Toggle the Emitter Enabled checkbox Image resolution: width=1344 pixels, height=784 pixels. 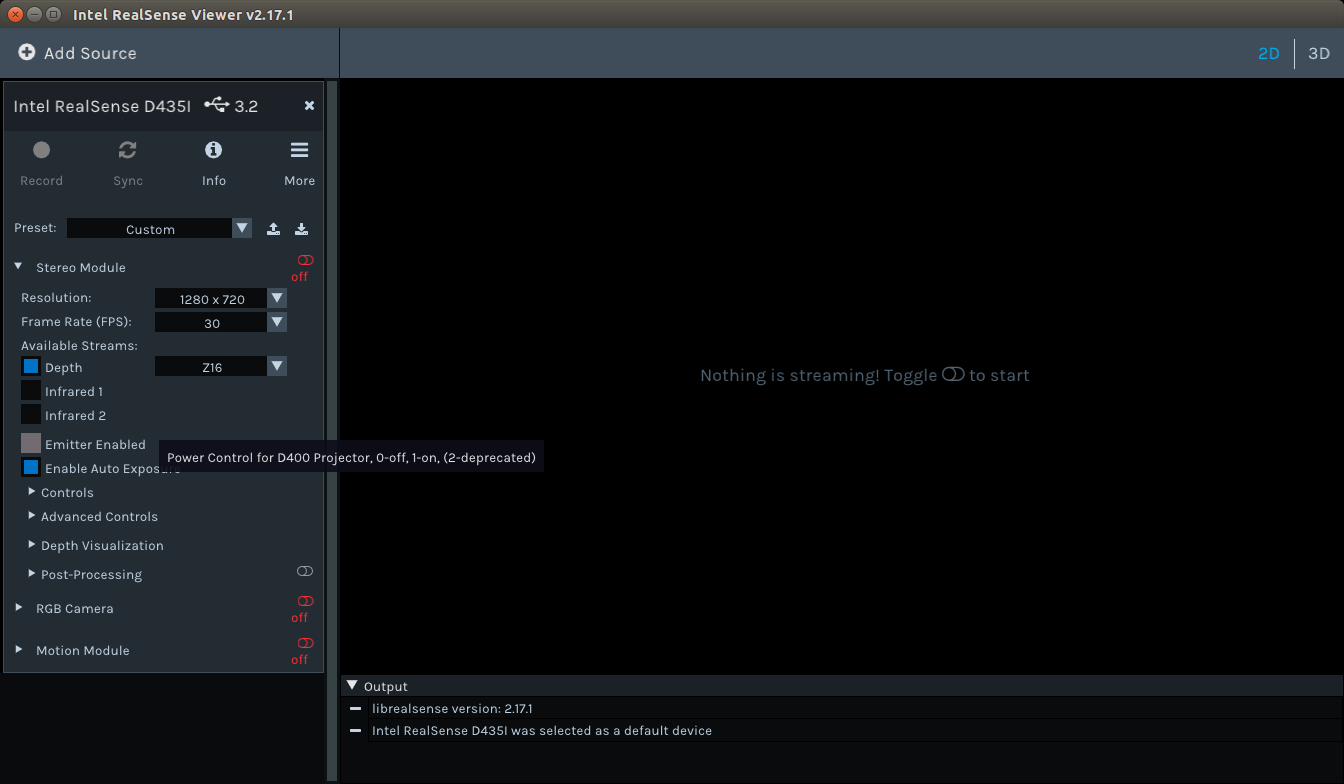pyautogui.click(x=31, y=443)
